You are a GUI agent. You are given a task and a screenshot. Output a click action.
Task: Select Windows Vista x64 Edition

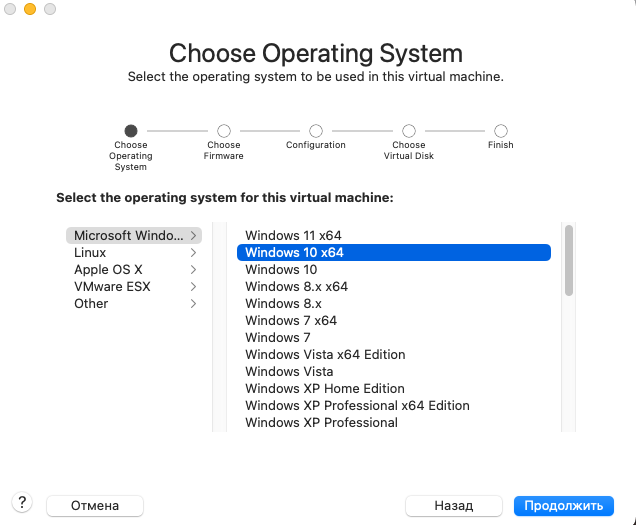point(325,355)
